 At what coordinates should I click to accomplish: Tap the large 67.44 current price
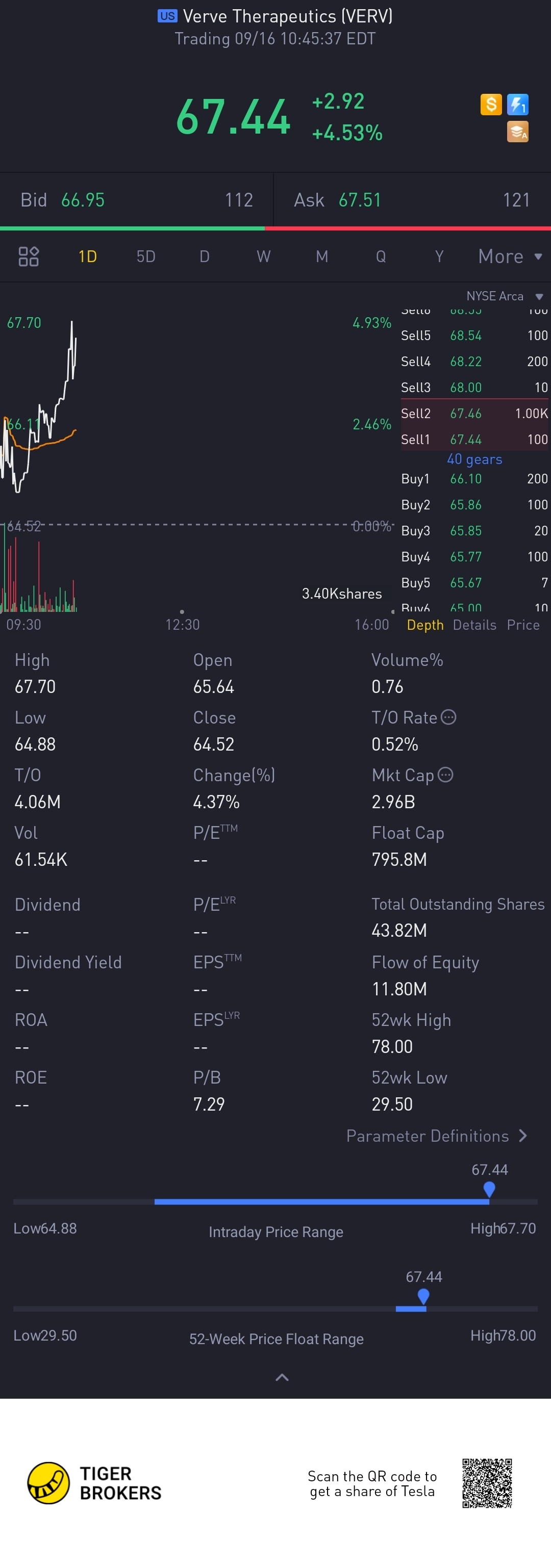pyautogui.click(x=233, y=116)
